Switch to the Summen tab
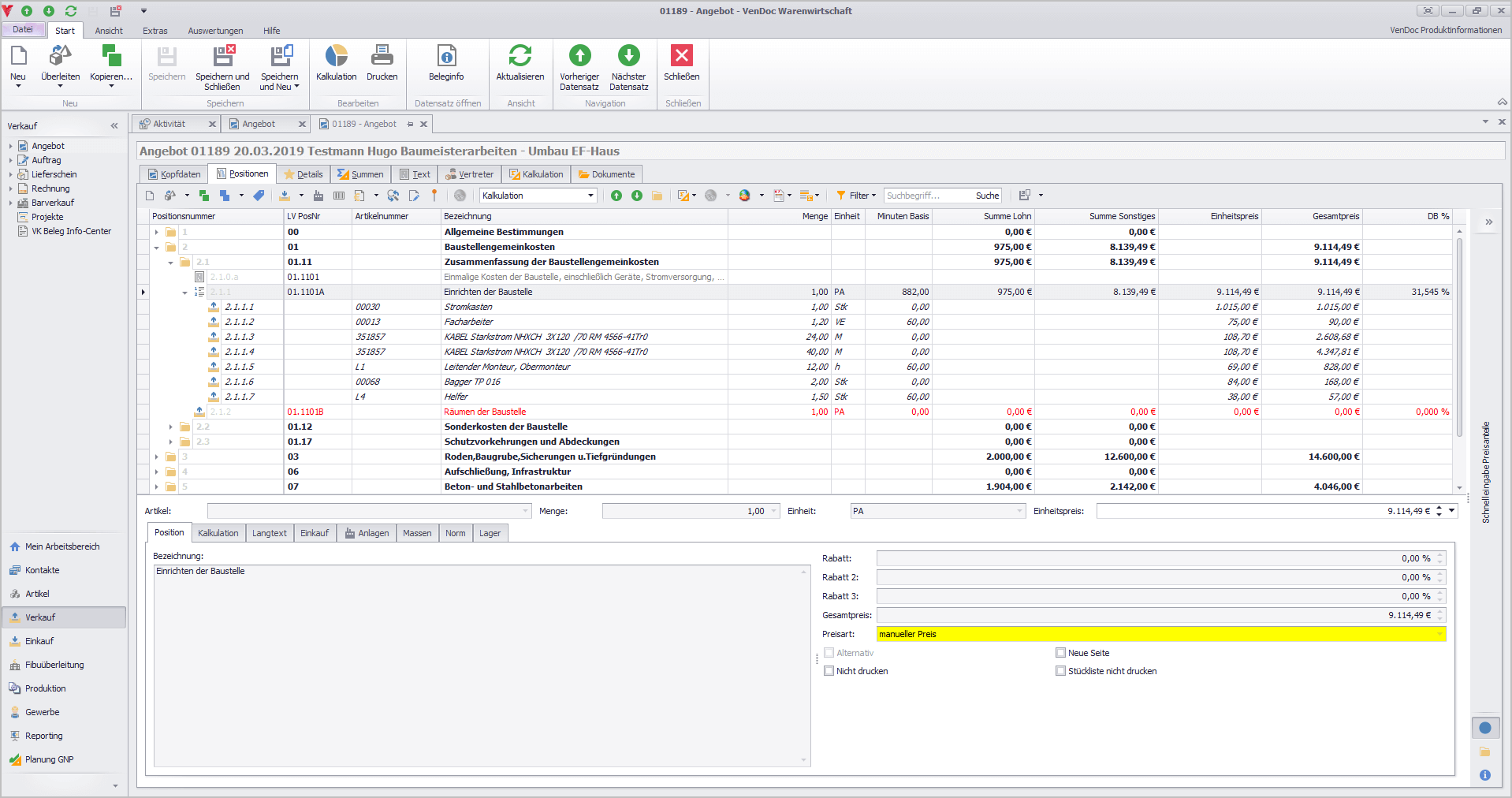Image resolution: width=1512 pixels, height=798 pixels. click(x=360, y=174)
